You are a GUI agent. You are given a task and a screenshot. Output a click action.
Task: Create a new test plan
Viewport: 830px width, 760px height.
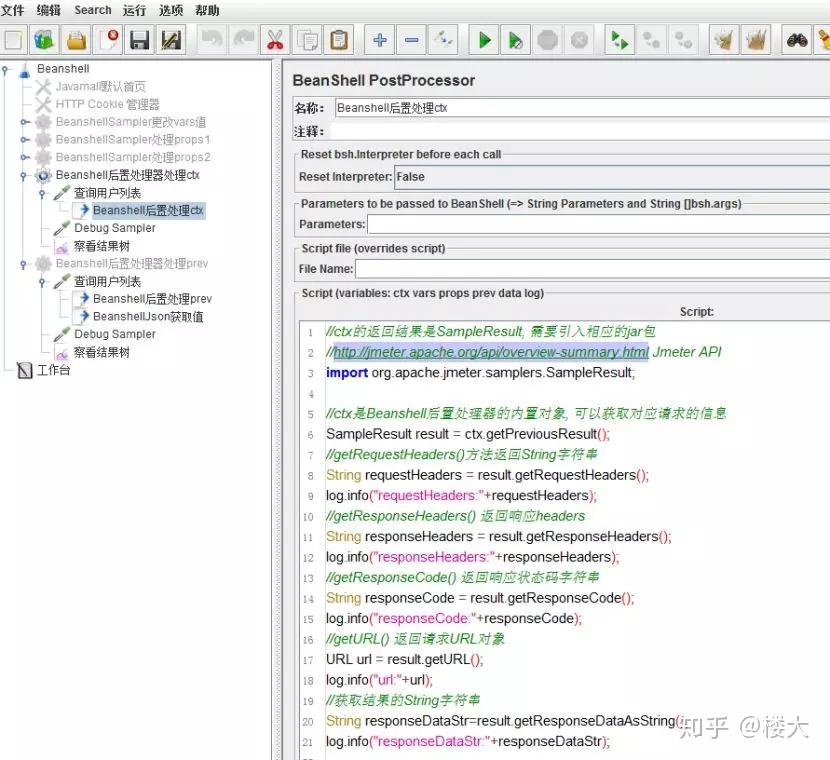(x=12, y=40)
